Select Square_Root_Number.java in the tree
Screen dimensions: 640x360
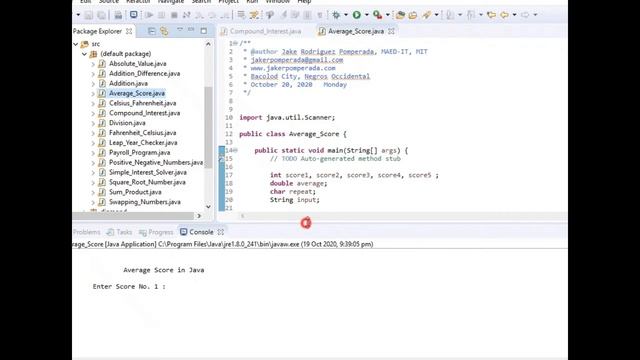tap(147, 182)
